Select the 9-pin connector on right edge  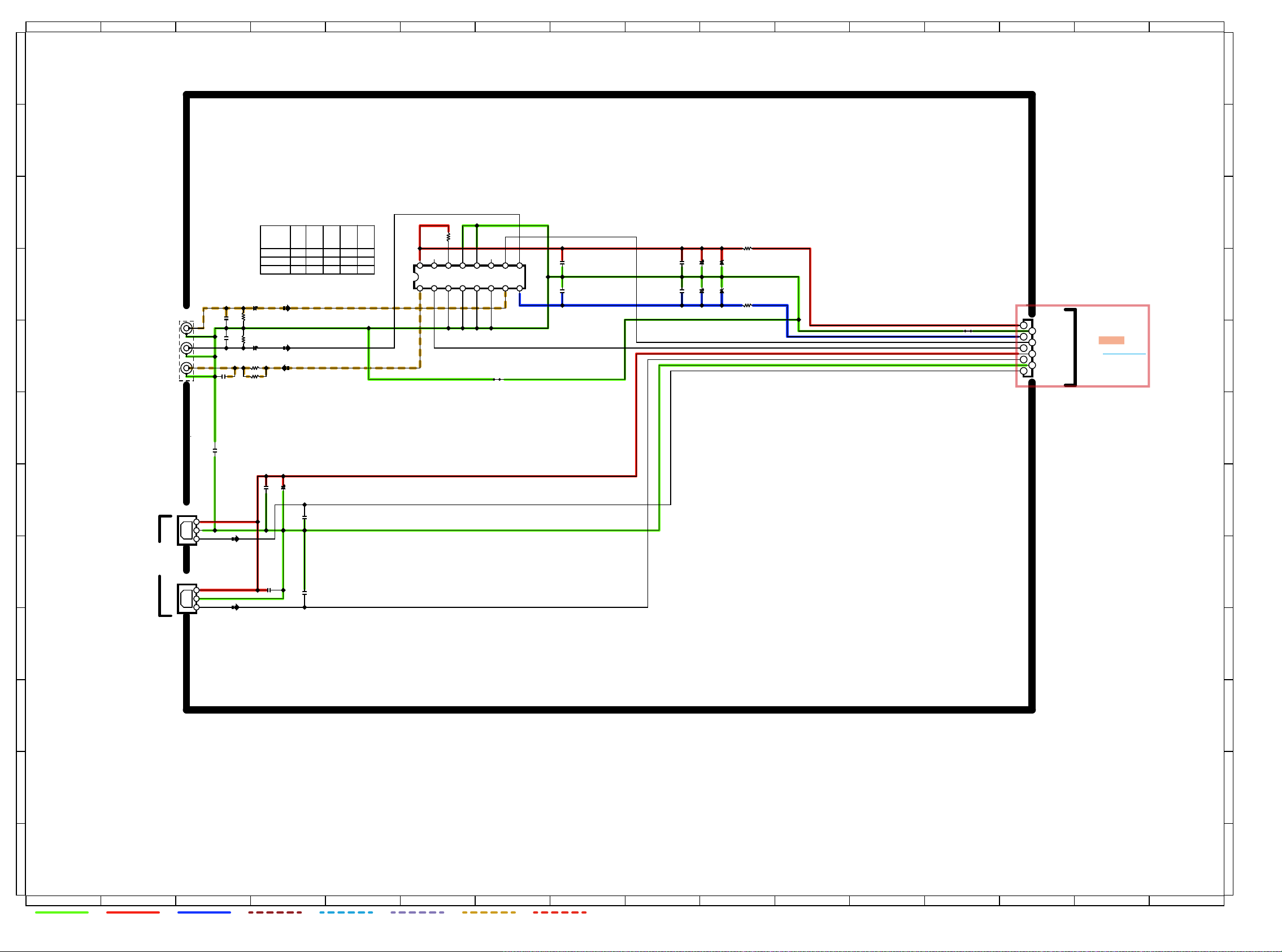[1027, 348]
